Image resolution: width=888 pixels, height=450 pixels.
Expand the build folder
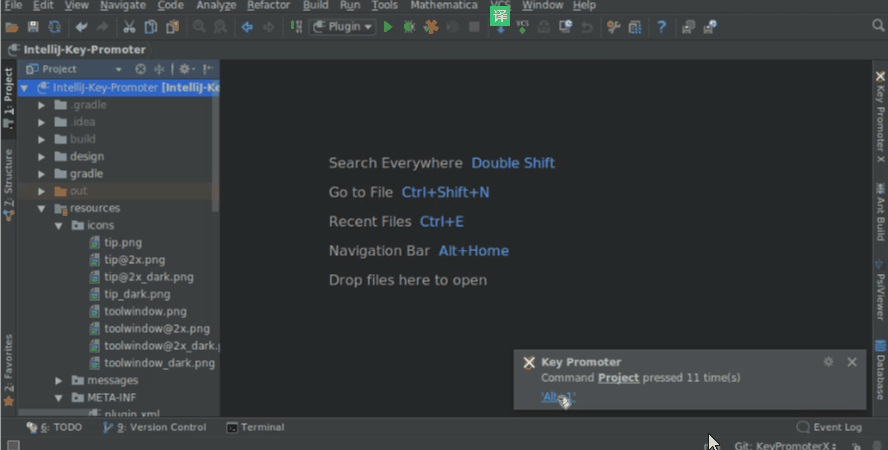(41, 139)
